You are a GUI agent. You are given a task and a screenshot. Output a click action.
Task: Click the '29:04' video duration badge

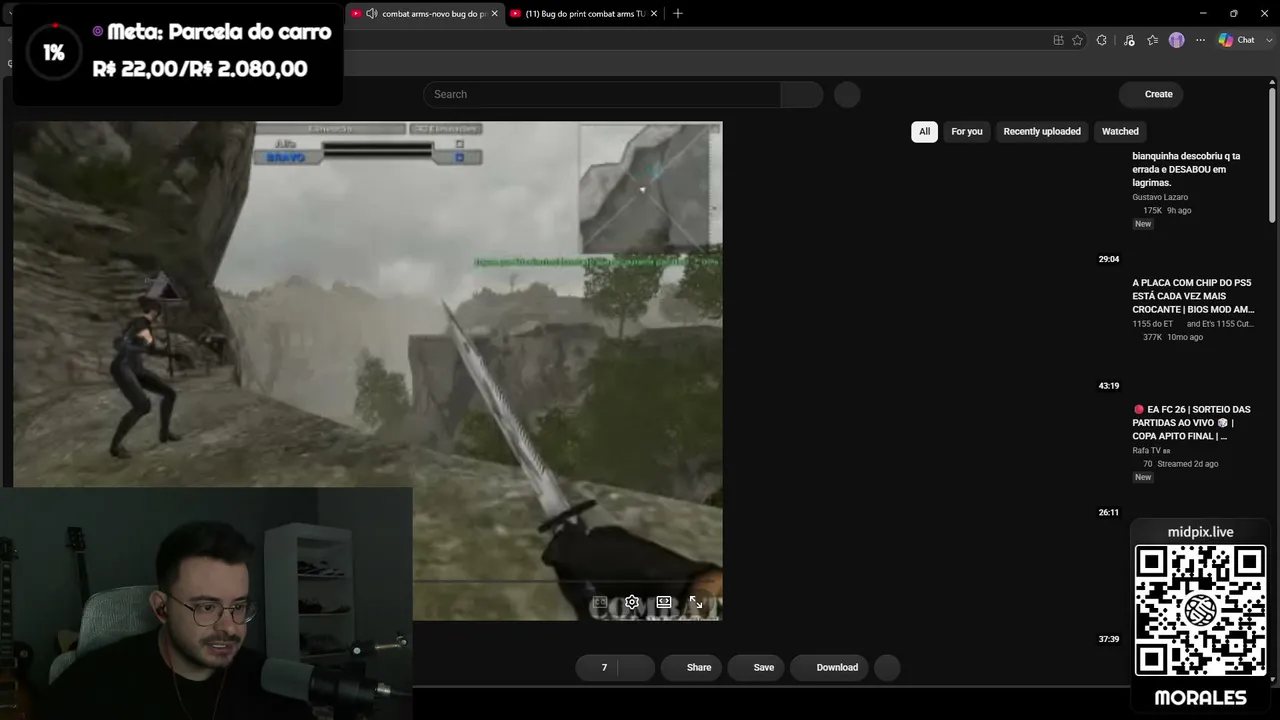pos(1108,259)
